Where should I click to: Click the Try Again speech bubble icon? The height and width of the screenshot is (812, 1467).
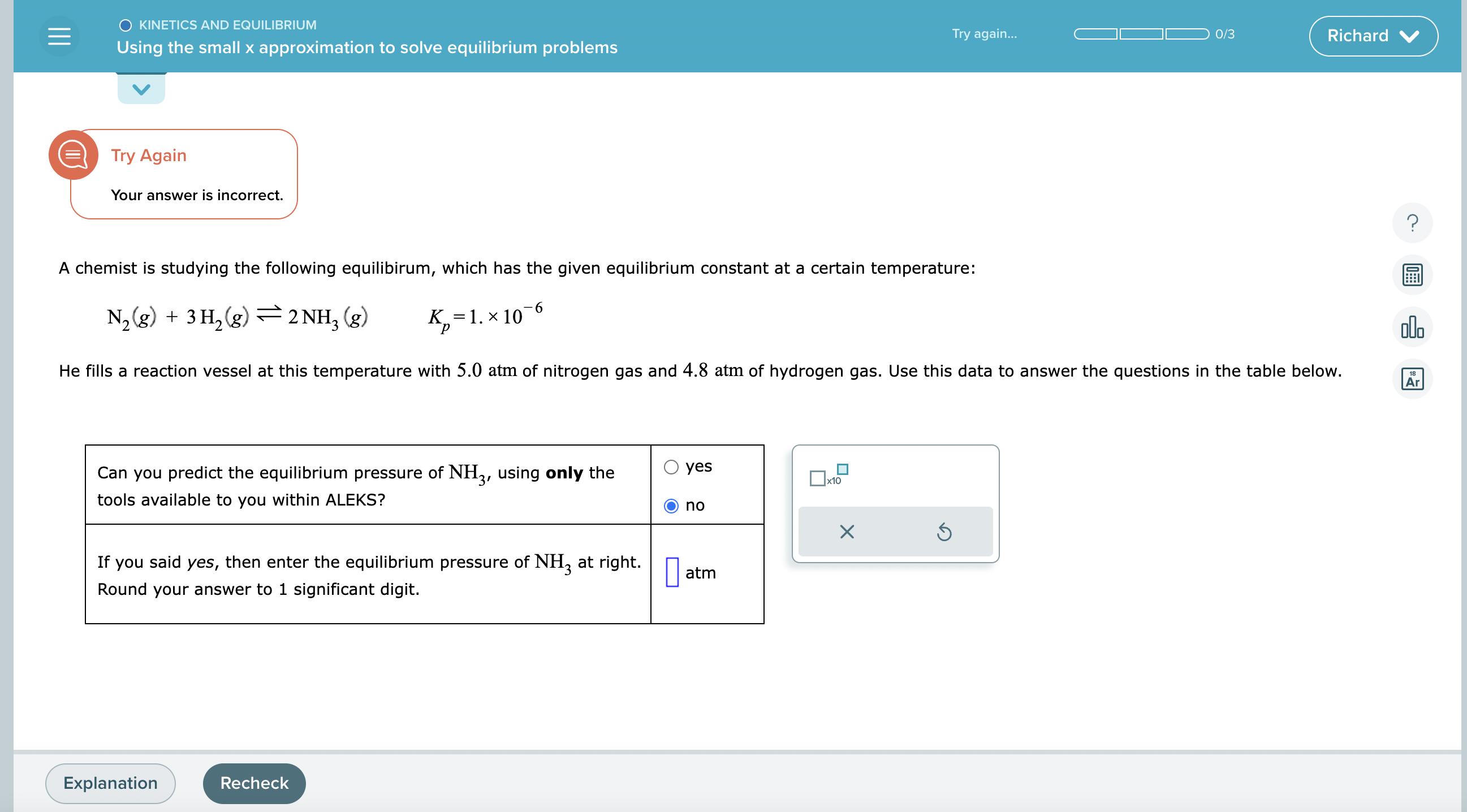coord(74,155)
